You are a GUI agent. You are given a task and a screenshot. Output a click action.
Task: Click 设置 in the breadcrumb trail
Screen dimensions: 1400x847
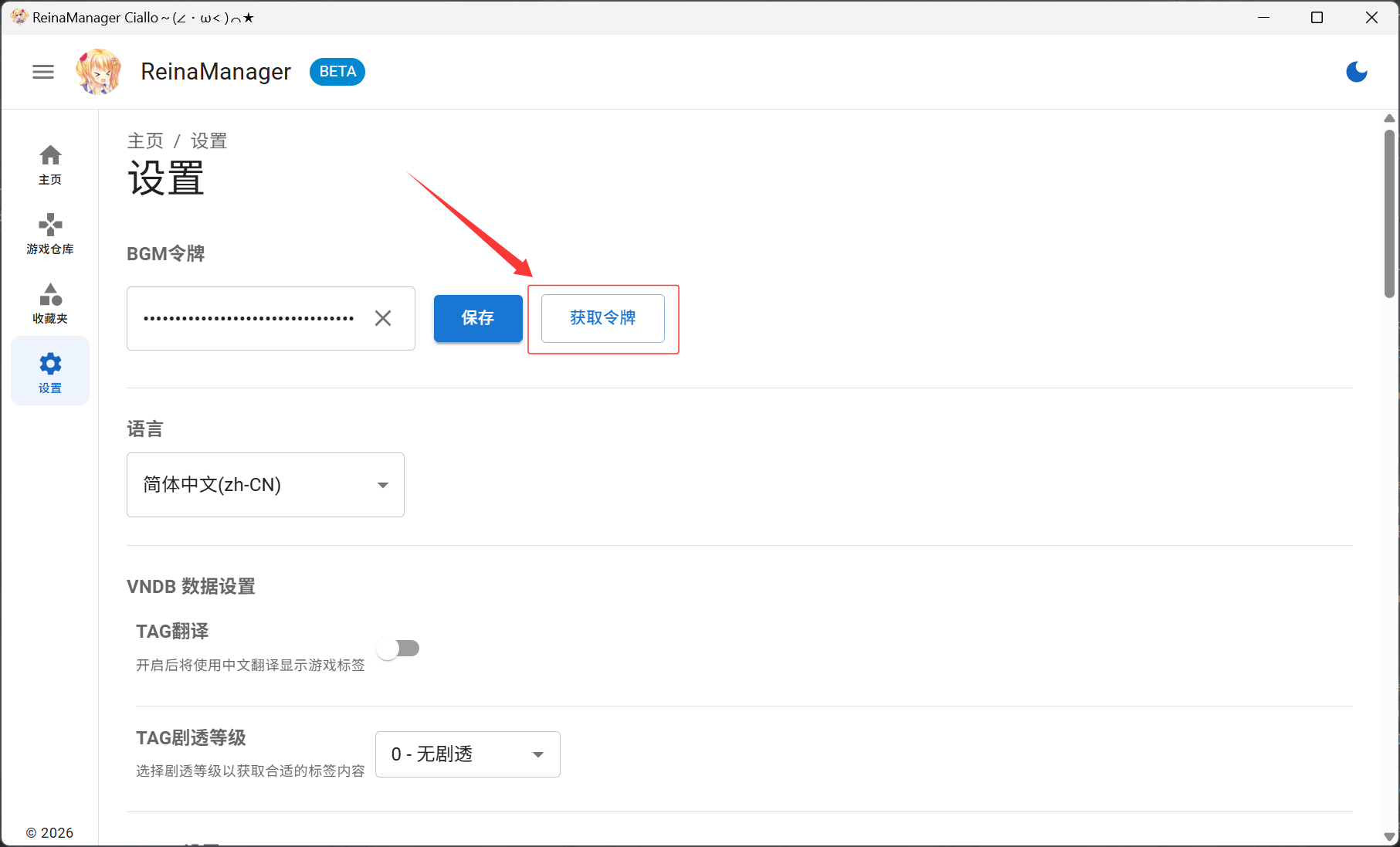tap(208, 141)
